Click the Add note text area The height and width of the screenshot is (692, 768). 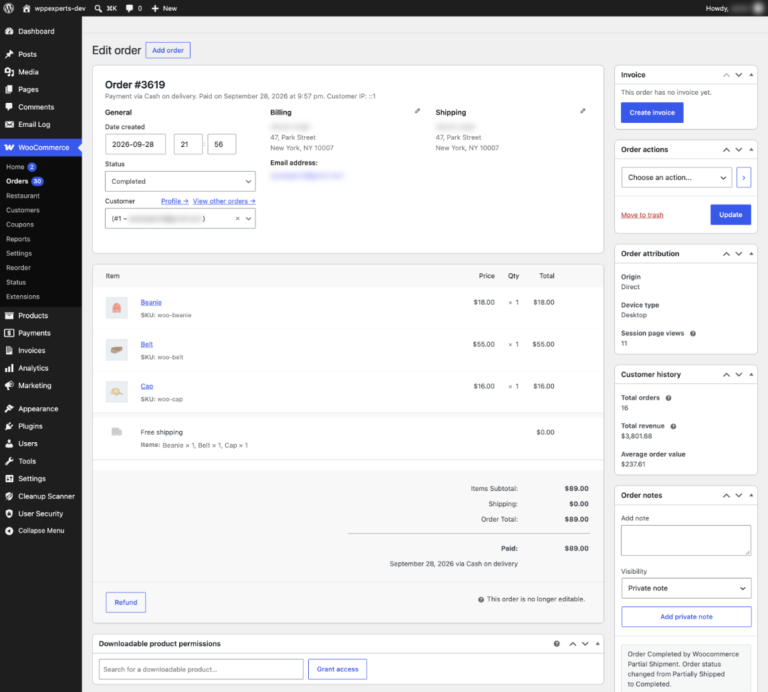pos(686,541)
